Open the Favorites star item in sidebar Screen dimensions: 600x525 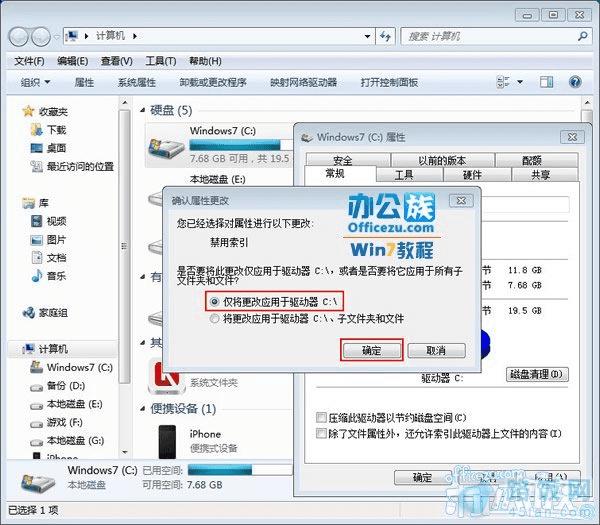[x=45, y=111]
